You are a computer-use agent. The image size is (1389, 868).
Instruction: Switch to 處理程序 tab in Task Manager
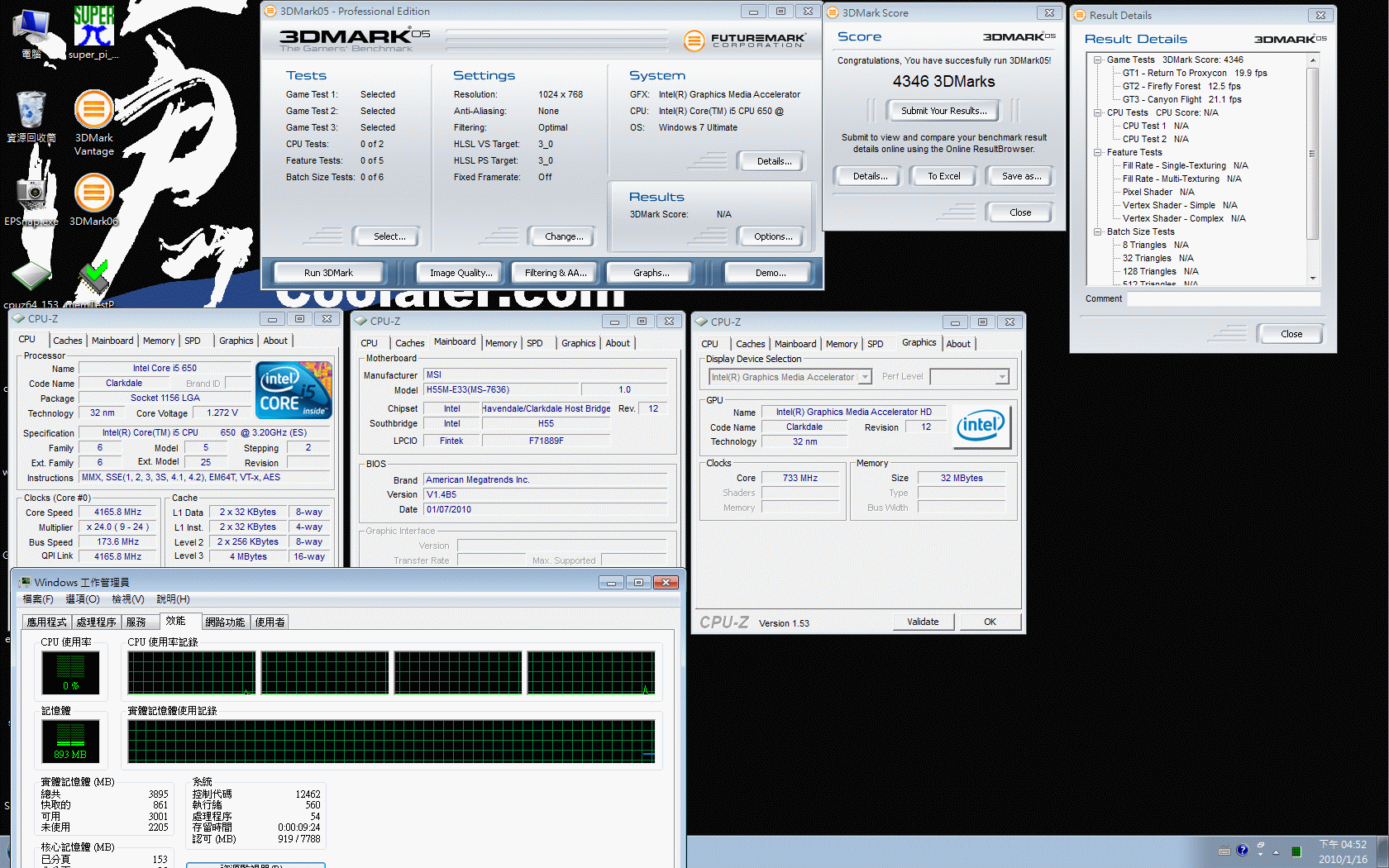coord(97,622)
